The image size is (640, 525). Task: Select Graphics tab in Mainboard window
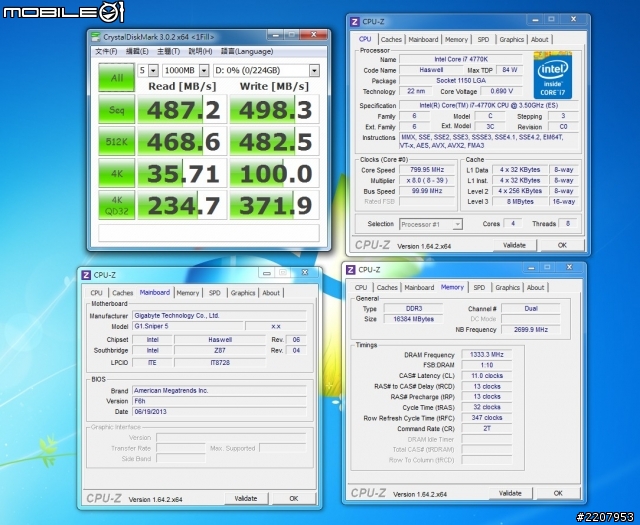[x=243, y=293]
